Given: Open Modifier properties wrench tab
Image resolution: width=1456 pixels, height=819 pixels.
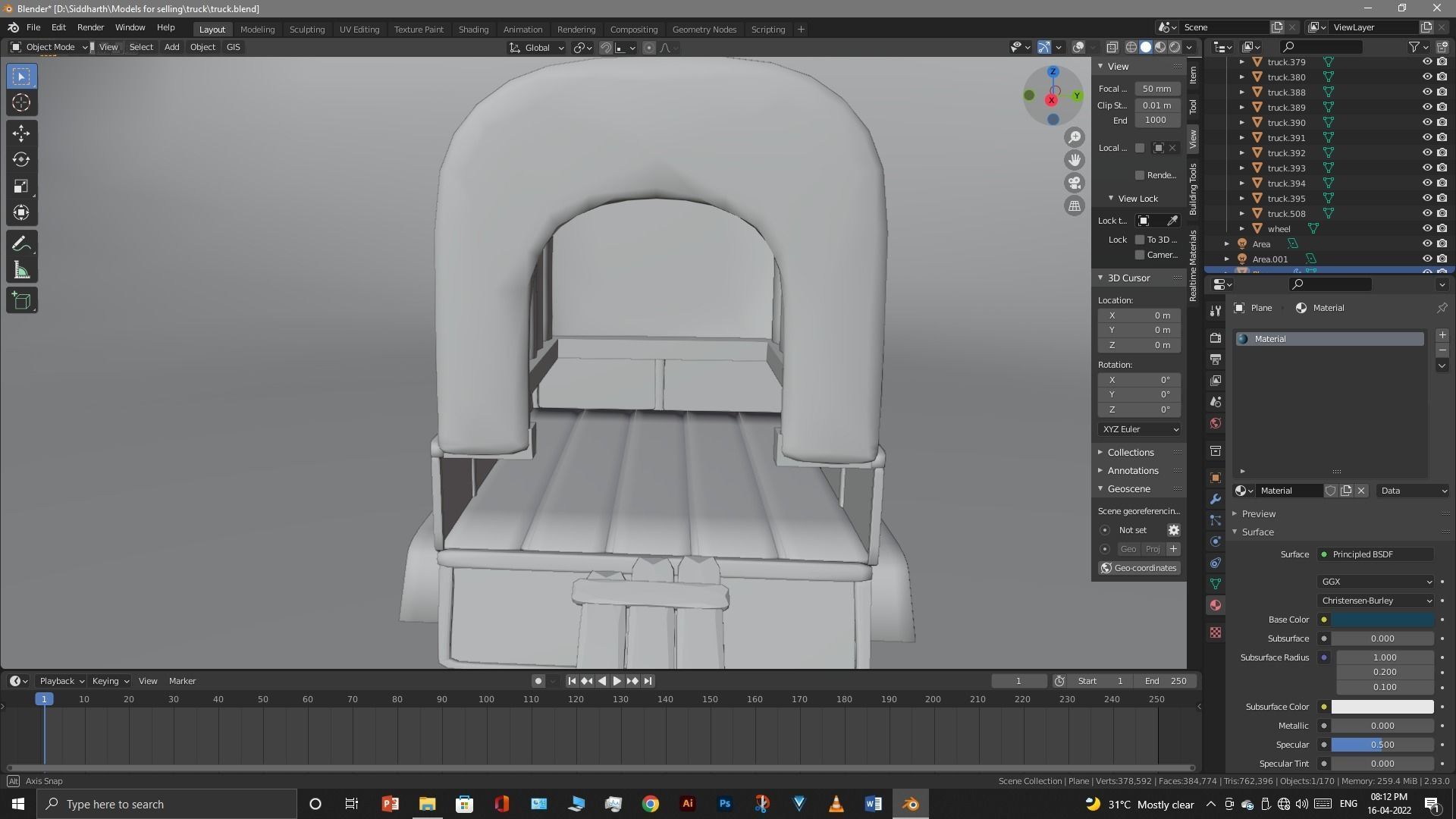Looking at the screenshot, I should (1216, 499).
